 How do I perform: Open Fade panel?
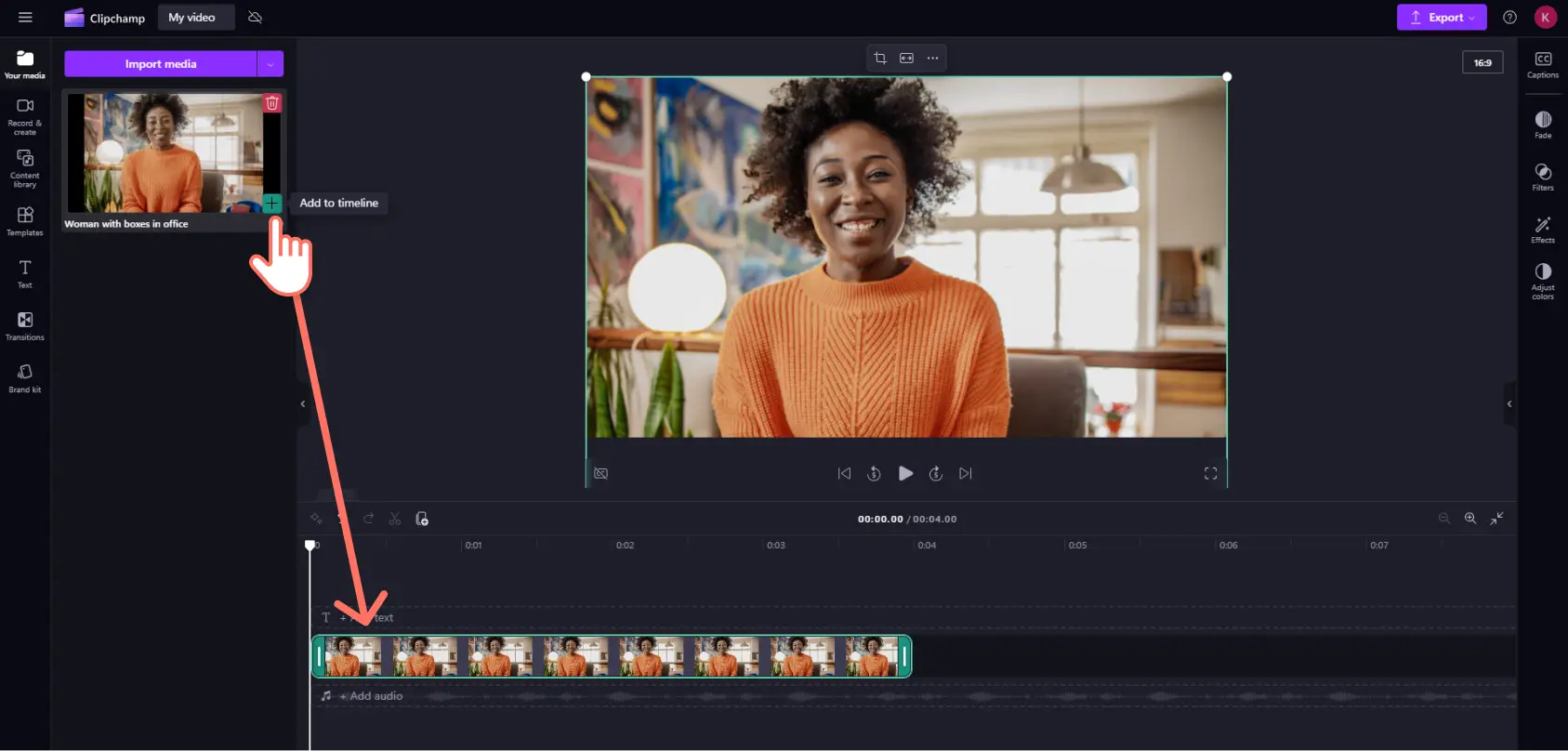(1543, 125)
